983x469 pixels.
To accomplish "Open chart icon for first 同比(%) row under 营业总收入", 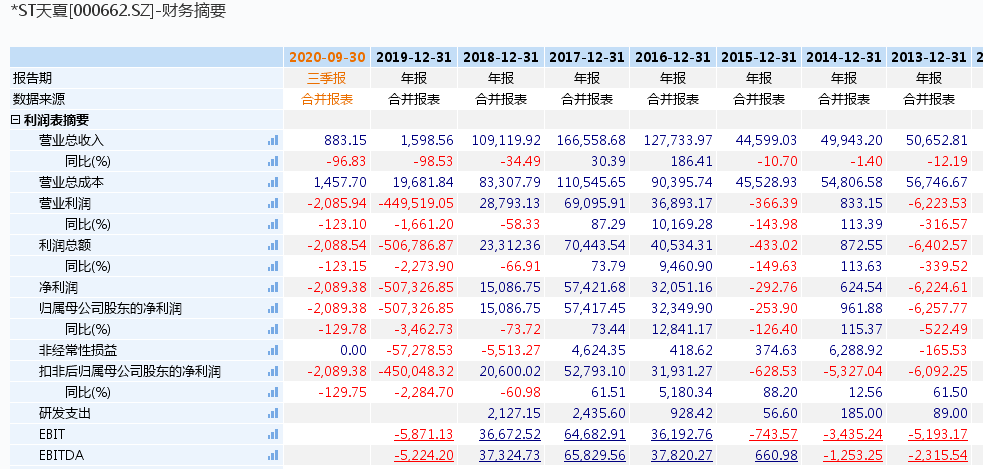I will coord(273,161).
